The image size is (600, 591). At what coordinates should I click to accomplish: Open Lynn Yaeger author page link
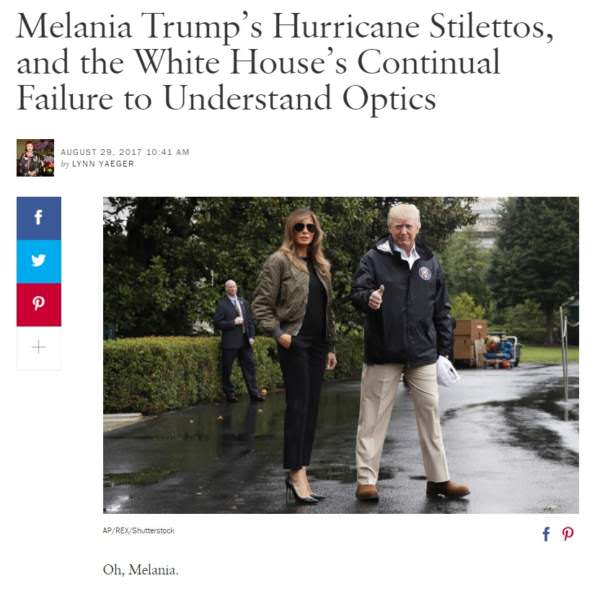coord(102,164)
